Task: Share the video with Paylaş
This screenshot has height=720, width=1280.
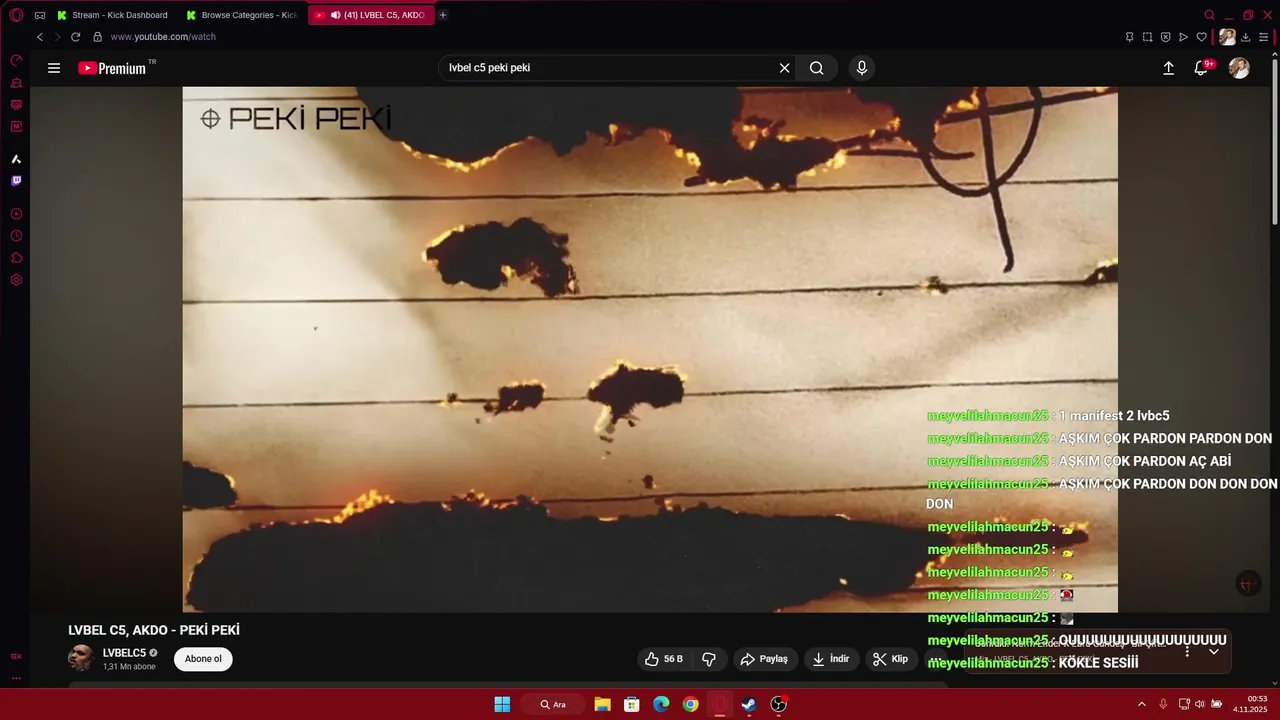Action: (764, 659)
